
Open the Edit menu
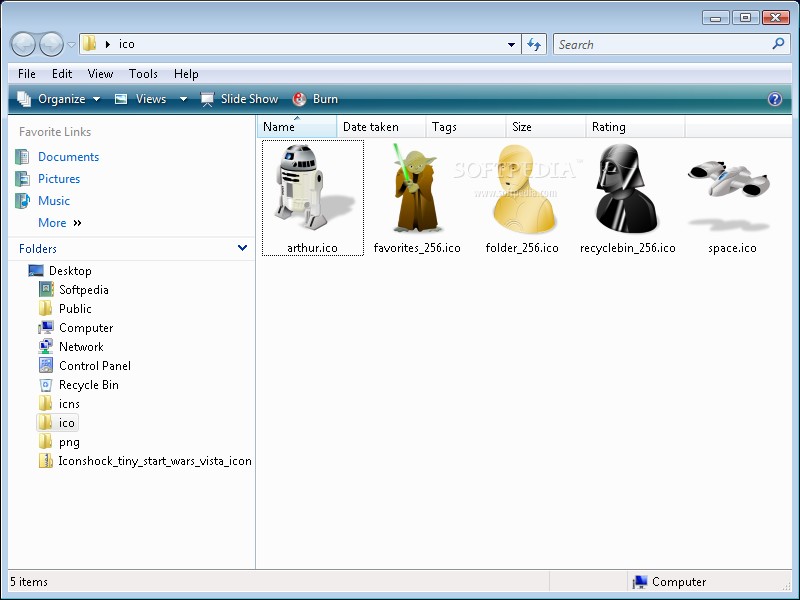pyautogui.click(x=62, y=74)
